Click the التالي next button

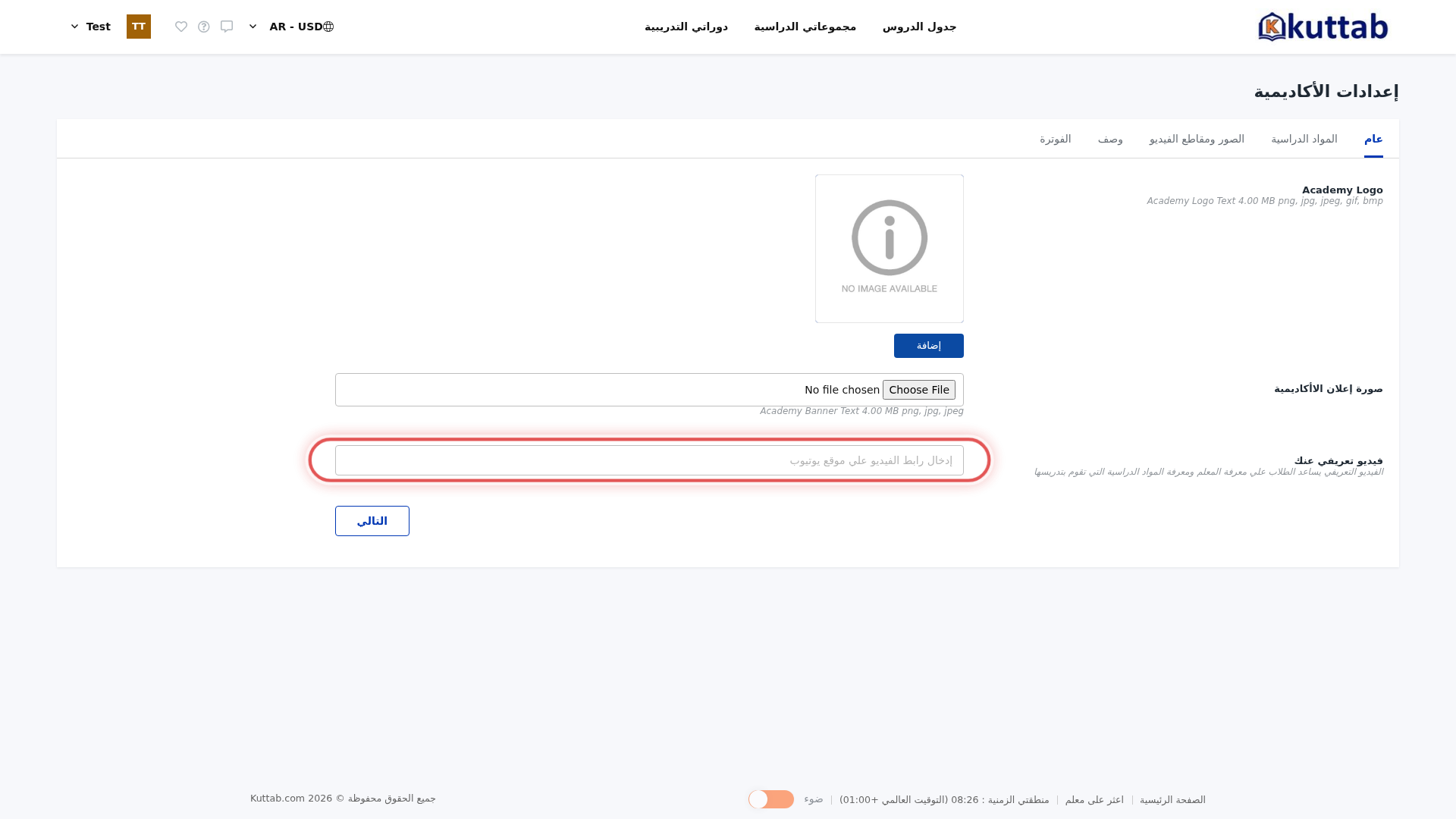[x=372, y=521]
